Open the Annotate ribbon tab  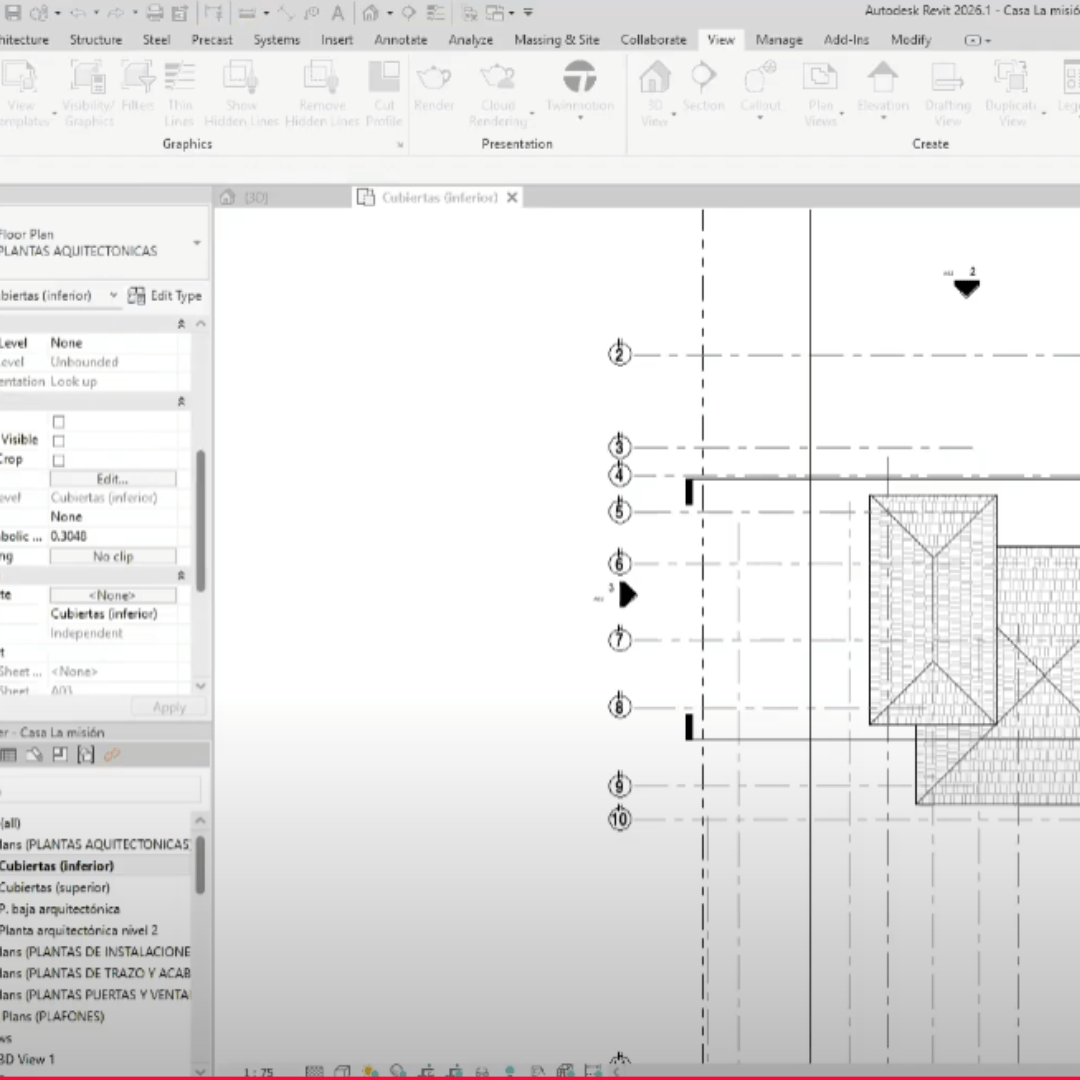pos(400,40)
